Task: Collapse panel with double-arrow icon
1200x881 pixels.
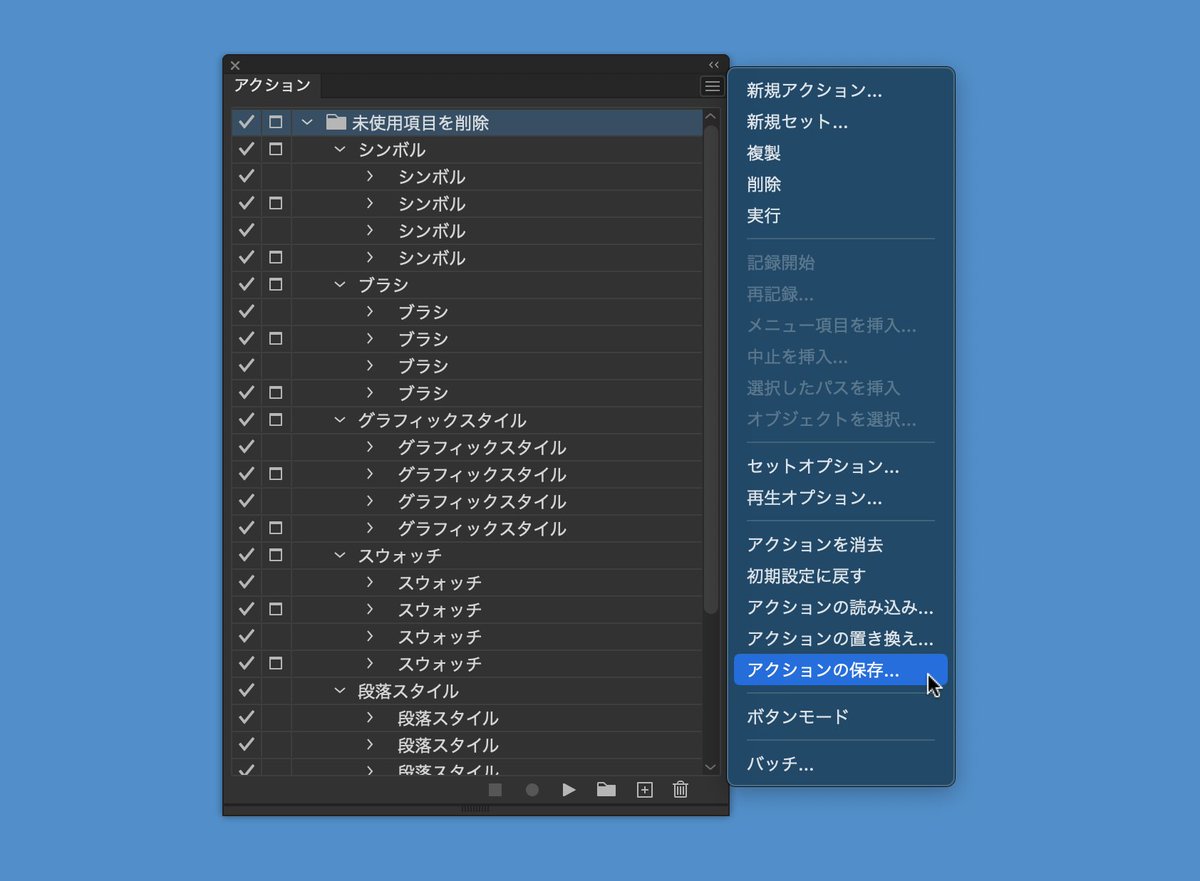Action: tap(713, 64)
